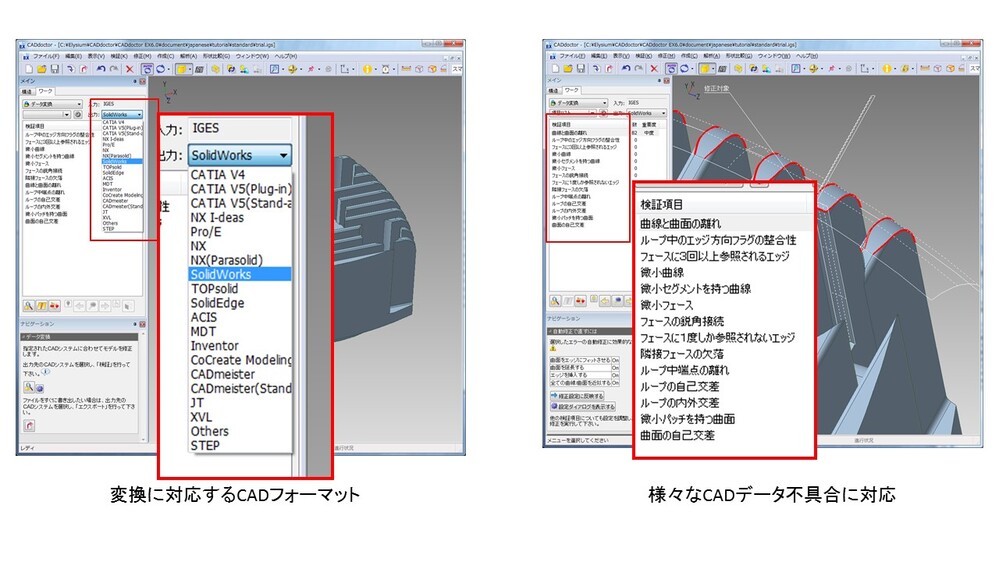Open the データ変換 dropdown in left window
The image size is (999, 562).
click(x=53, y=104)
